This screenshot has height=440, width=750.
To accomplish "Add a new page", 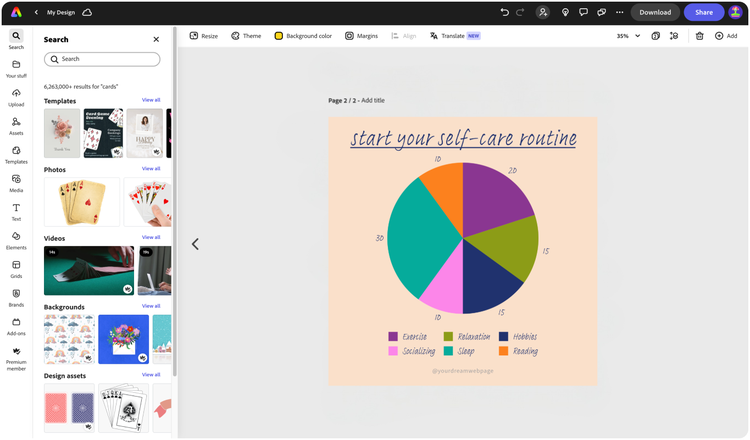I will (x=726, y=36).
